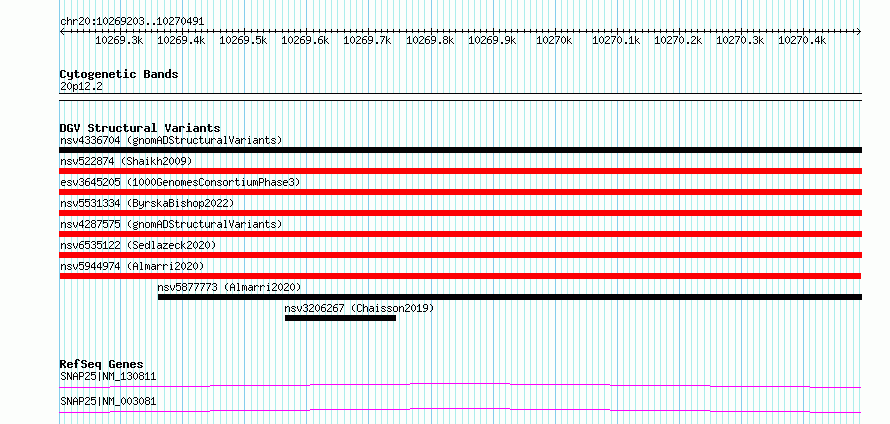Viewport: 890px width, 424px height.
Task: Open the nsv5531334 (ByrskaBishop2022) variant
Action: pyautogui.click(x=146, y=203)
